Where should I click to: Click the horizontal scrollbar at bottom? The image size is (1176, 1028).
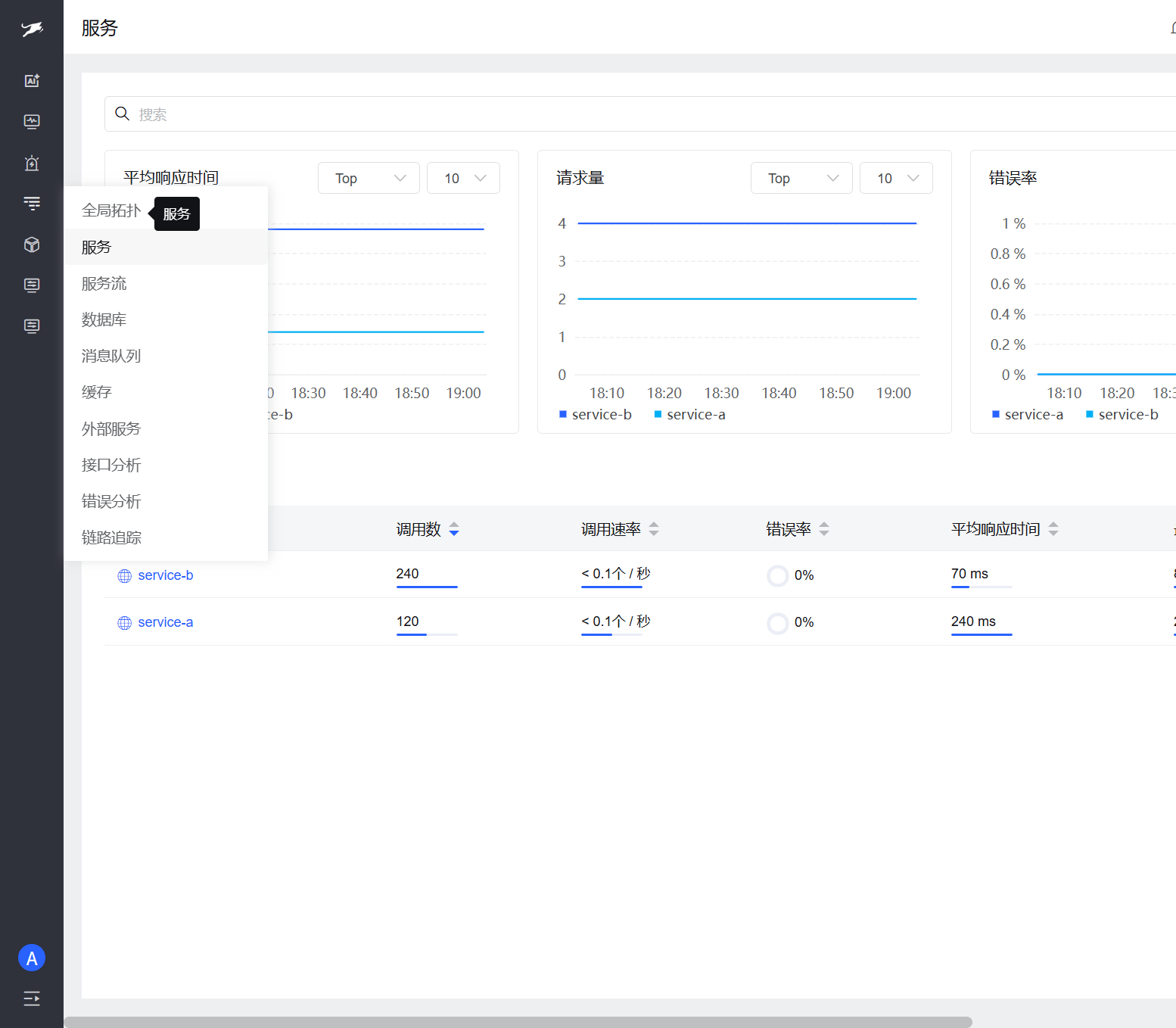518,1022
